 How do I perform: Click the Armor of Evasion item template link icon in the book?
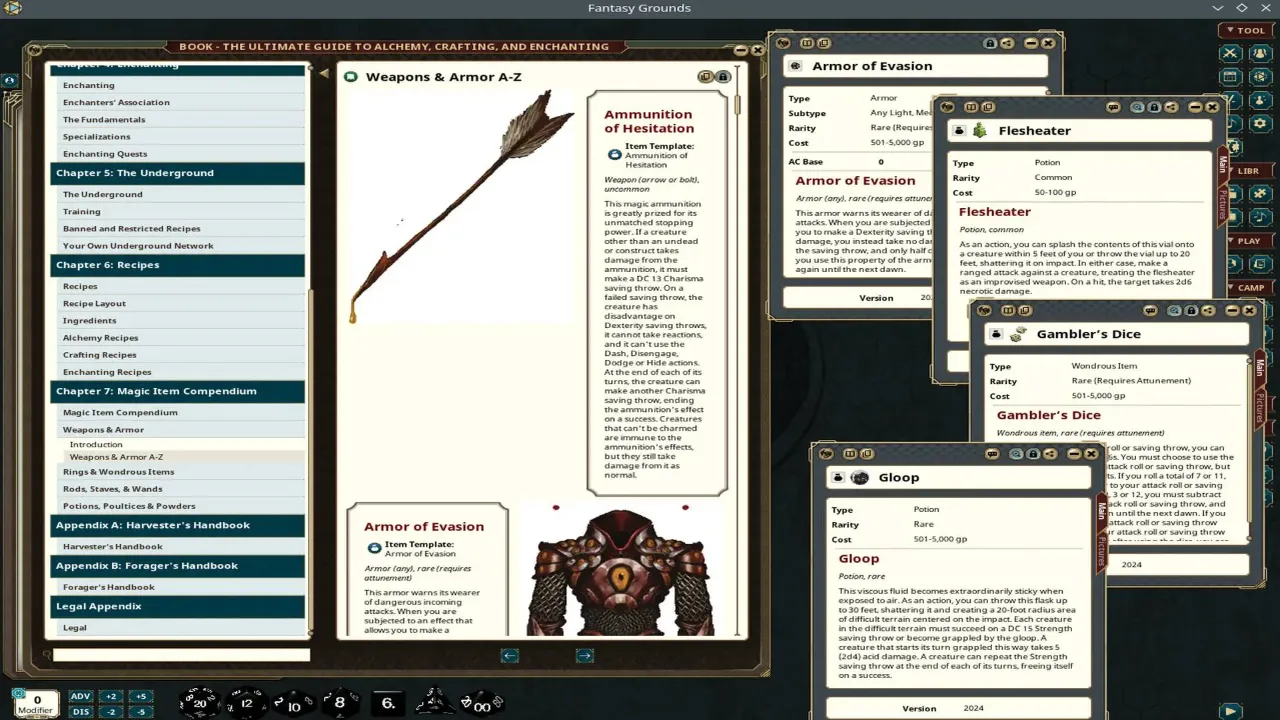click(374, 548)
